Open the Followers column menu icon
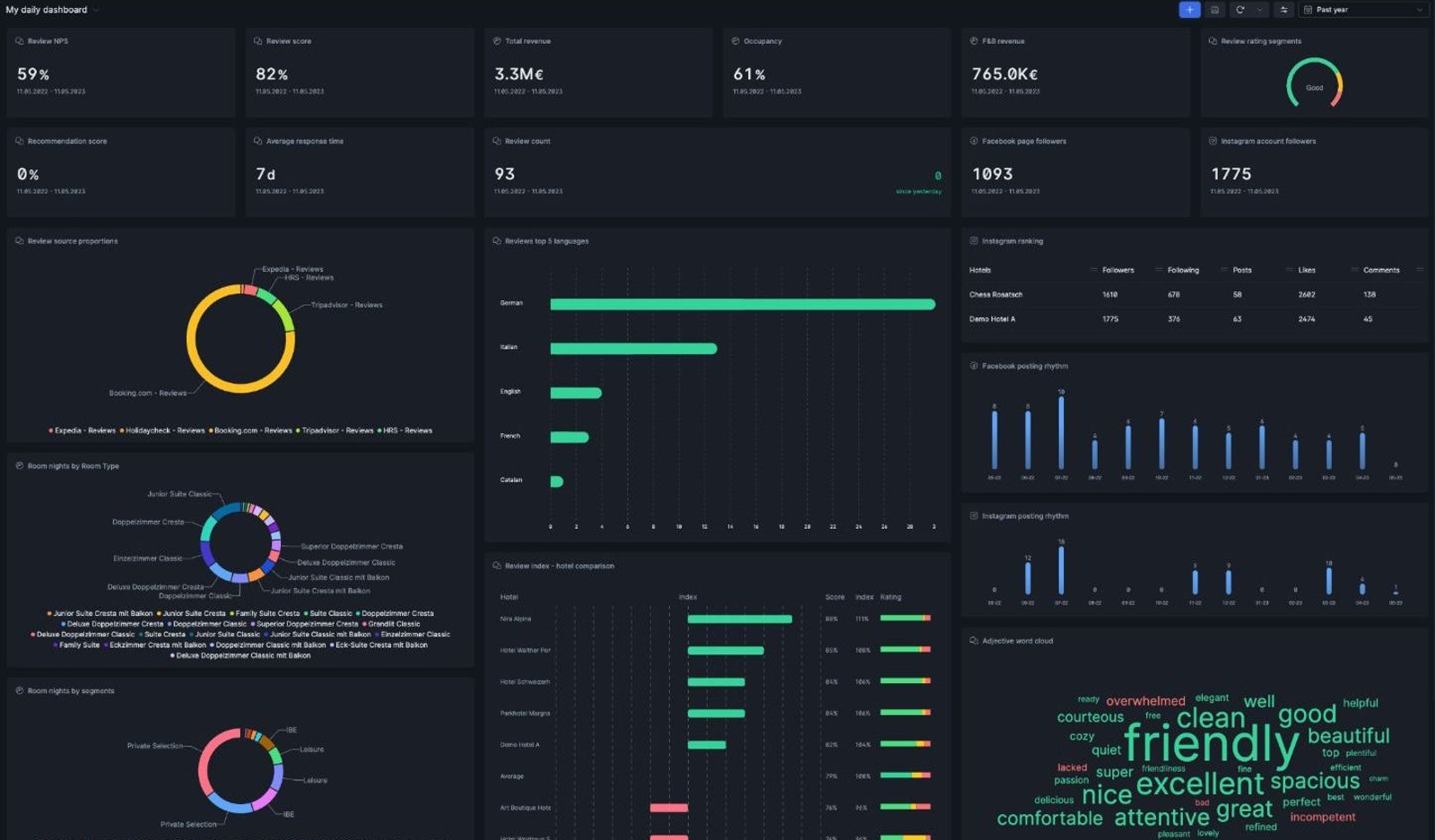Image resolution: width=1435 pixels, height=840 pixels. tap(1158, 270)
